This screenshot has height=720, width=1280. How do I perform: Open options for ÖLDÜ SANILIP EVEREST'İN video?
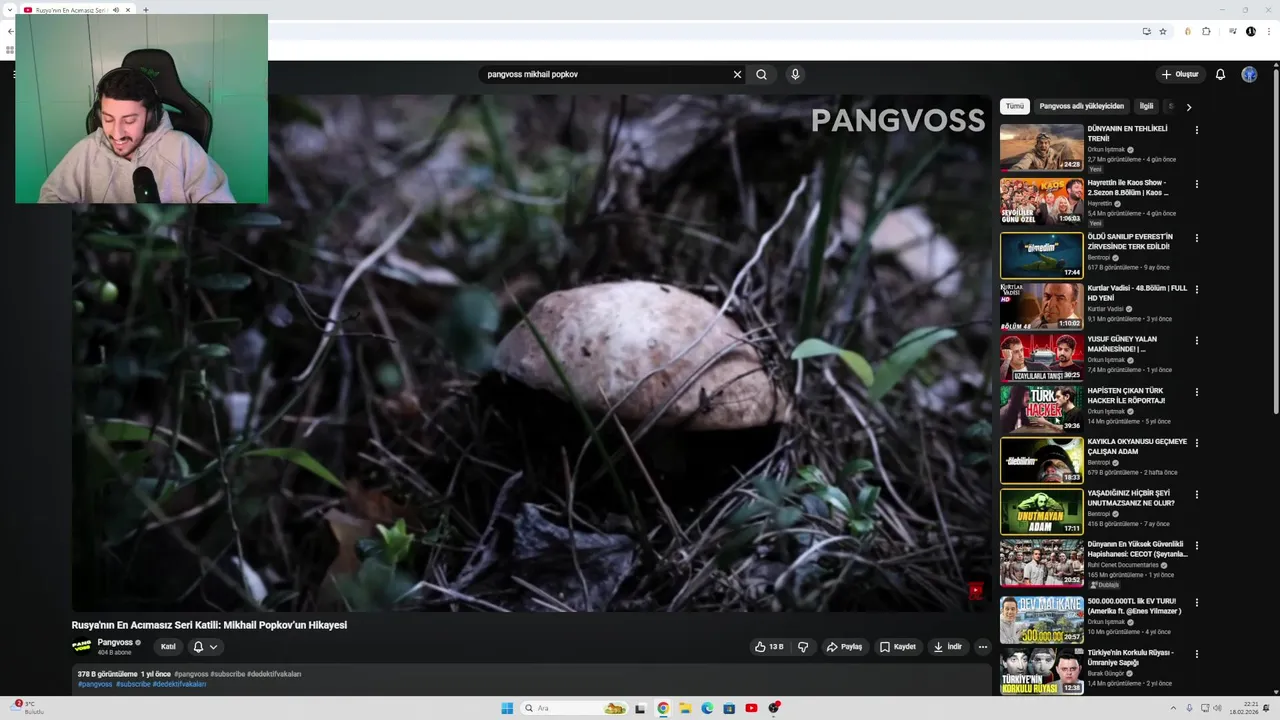(1196, 238)
